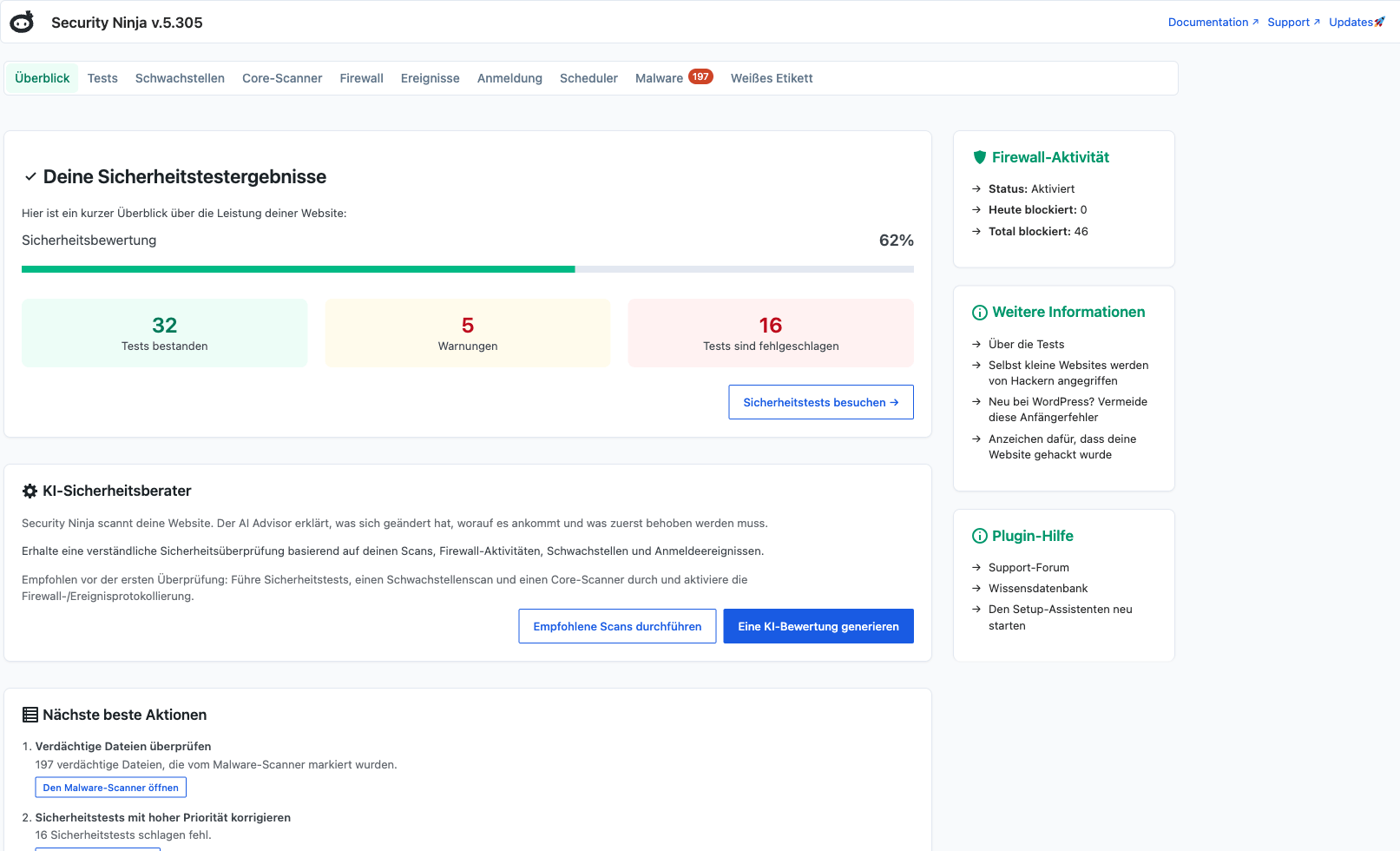Click the Firewall-Aktivität shield icon
Image resolution: width=1400 pixels, height=851 pixels.
coord(980,157)
